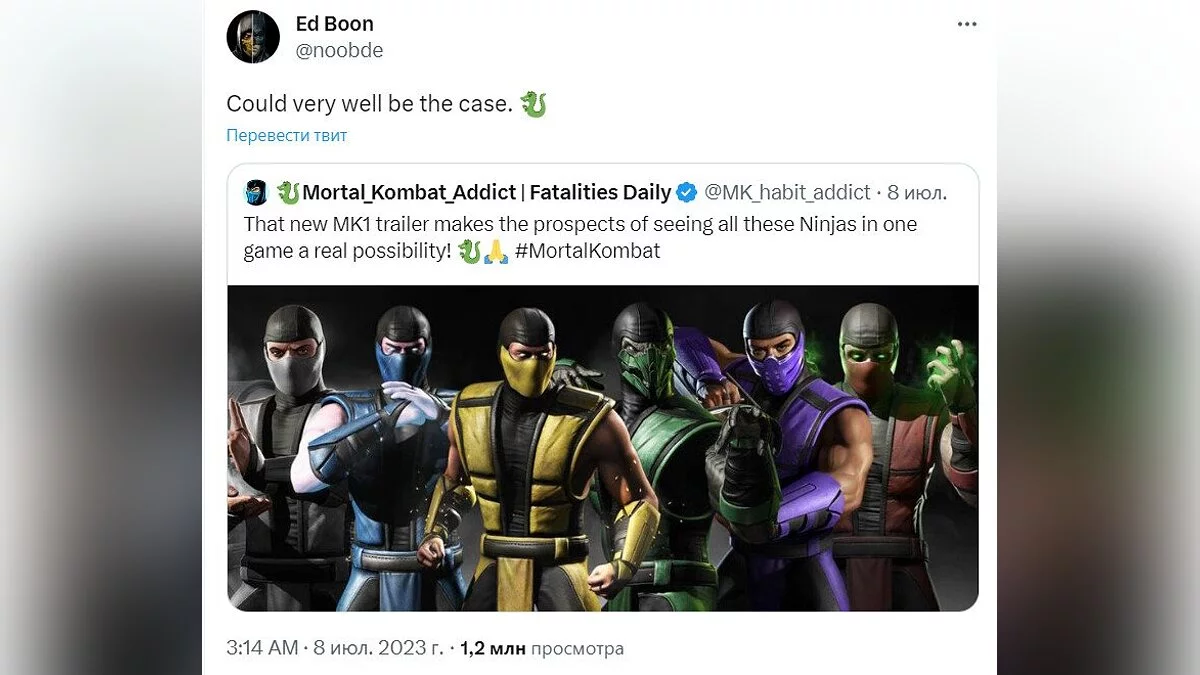Open the Ed Boon display name link
This screenshot has height=675, width=1200.
pyautogui.click(x=334, y=23)
